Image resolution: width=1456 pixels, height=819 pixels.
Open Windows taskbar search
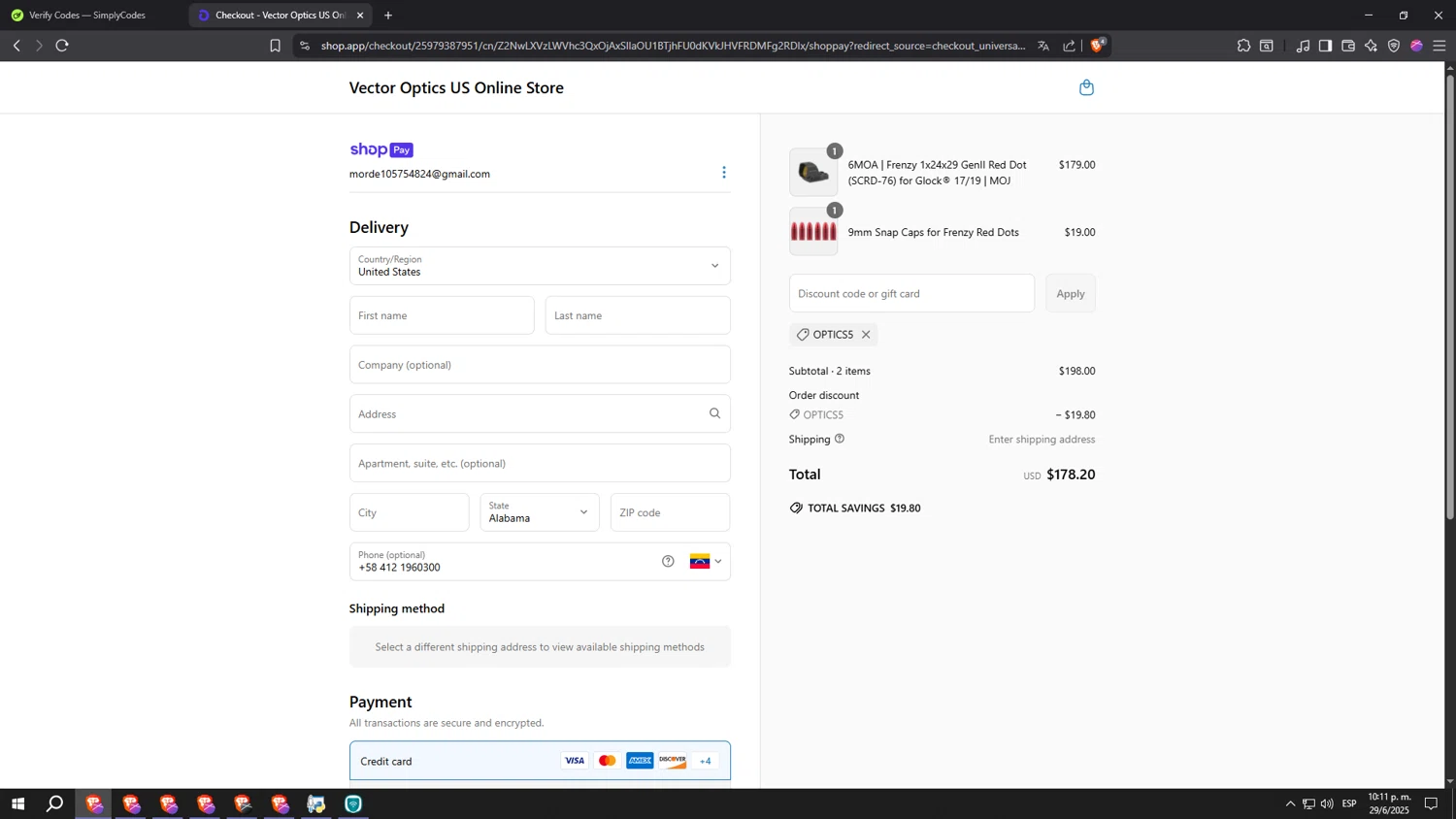pyautogui.click(x=55, y=803)
